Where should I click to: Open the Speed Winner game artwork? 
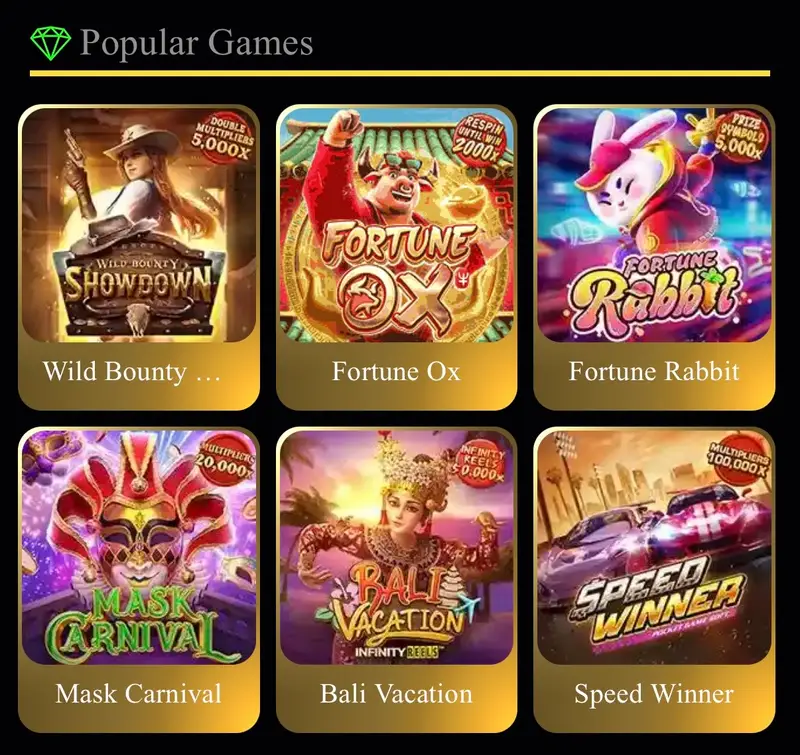[654, 547]
